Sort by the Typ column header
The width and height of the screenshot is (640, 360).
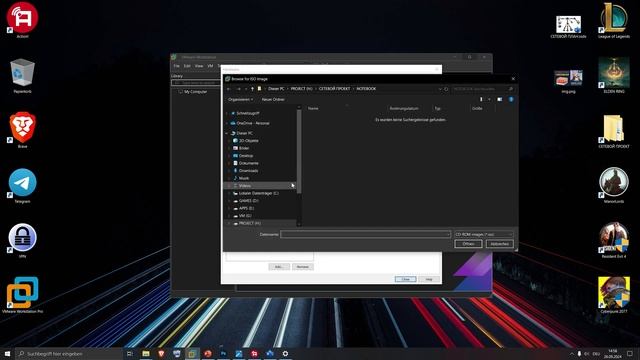tap(438, 109)
